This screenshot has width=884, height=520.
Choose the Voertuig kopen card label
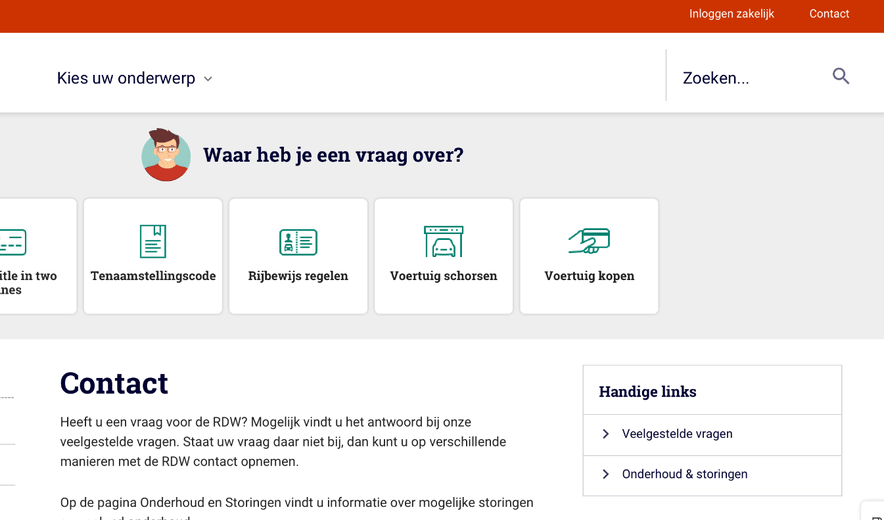(x=589, y=276)
